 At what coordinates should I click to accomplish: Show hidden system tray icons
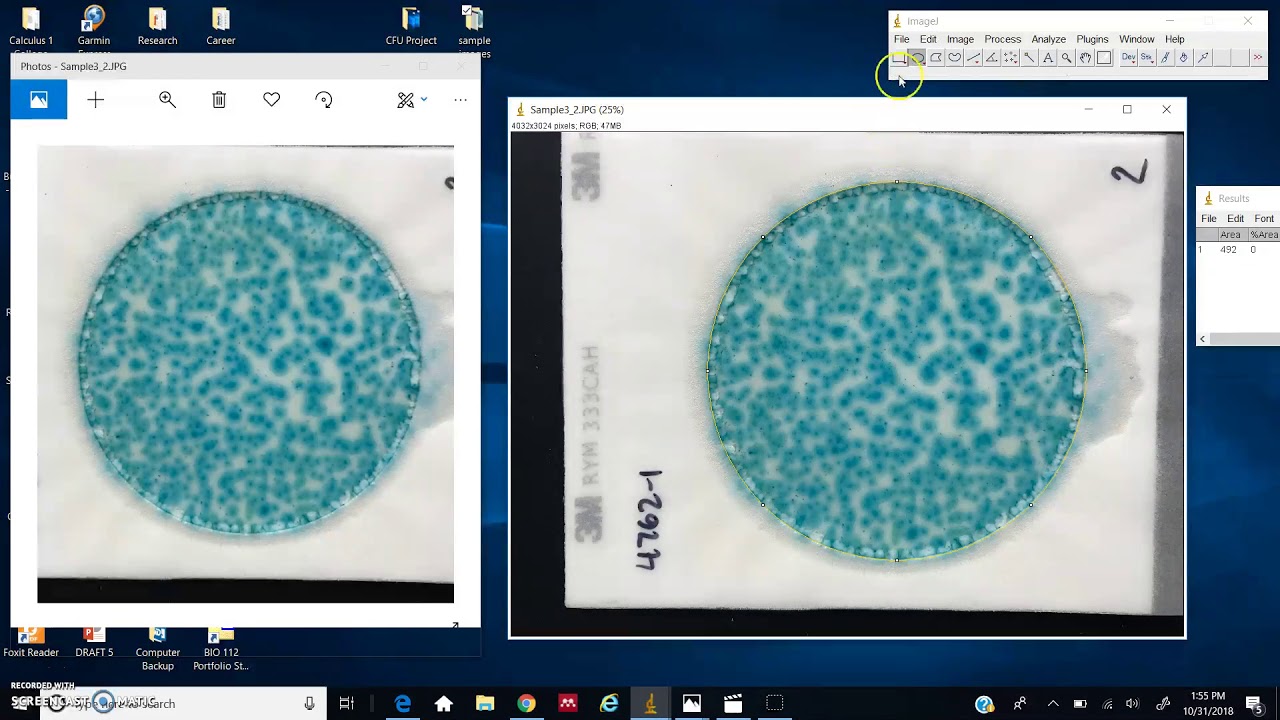pos(1052,703)
